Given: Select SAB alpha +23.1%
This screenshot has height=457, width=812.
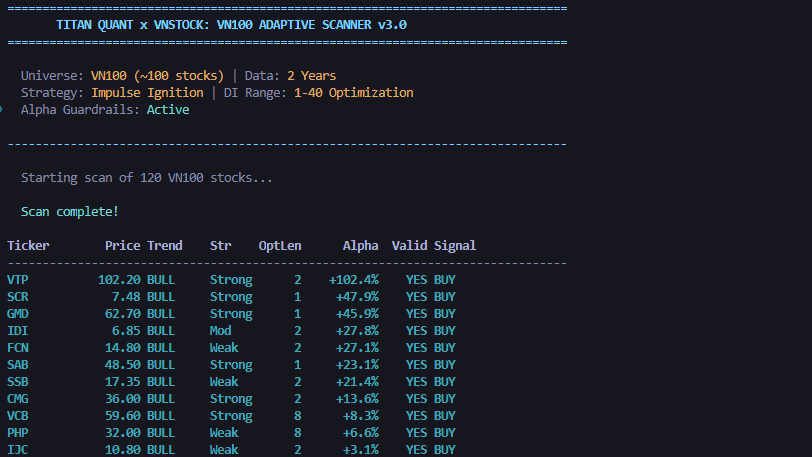Looking at the screenshot, I should tap(357, 365).
